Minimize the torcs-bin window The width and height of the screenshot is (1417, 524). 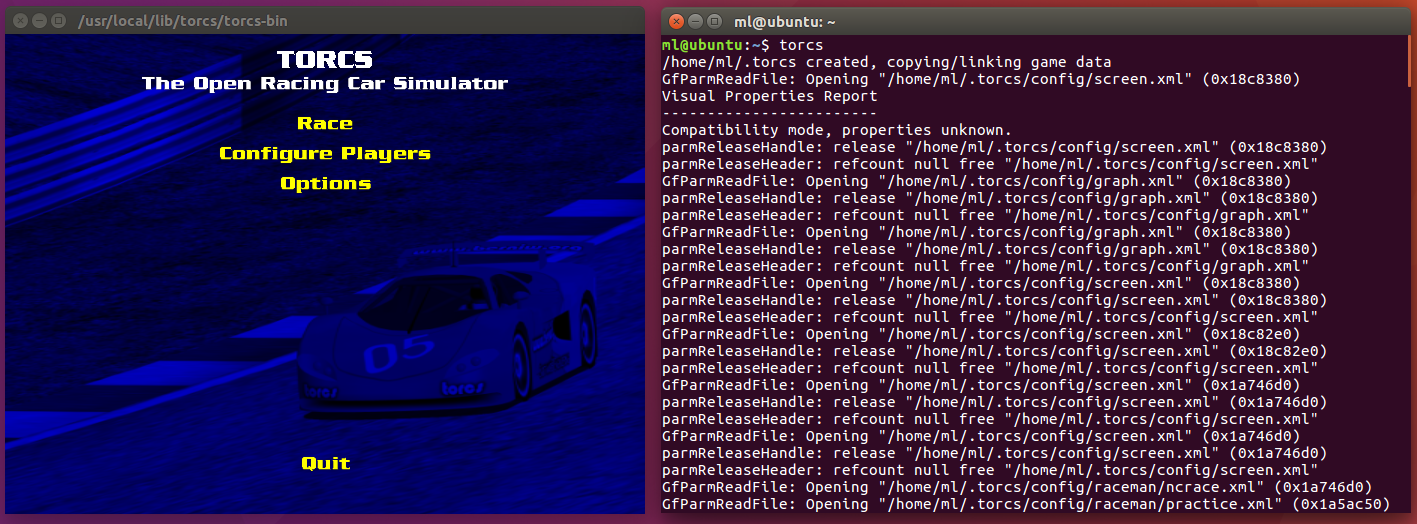coord(39,20)
